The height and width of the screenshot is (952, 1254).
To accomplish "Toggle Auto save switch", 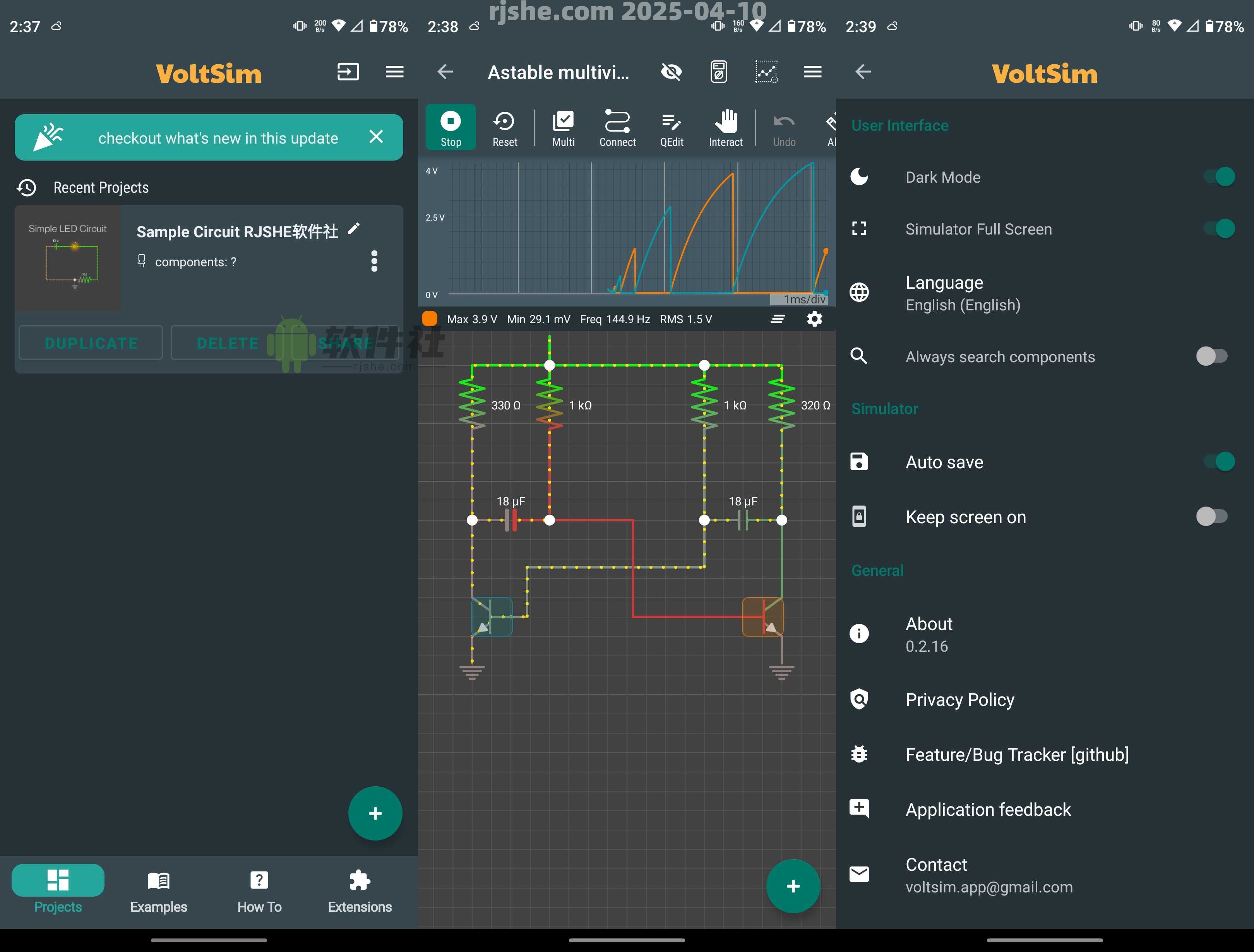I will (1218, 462).
